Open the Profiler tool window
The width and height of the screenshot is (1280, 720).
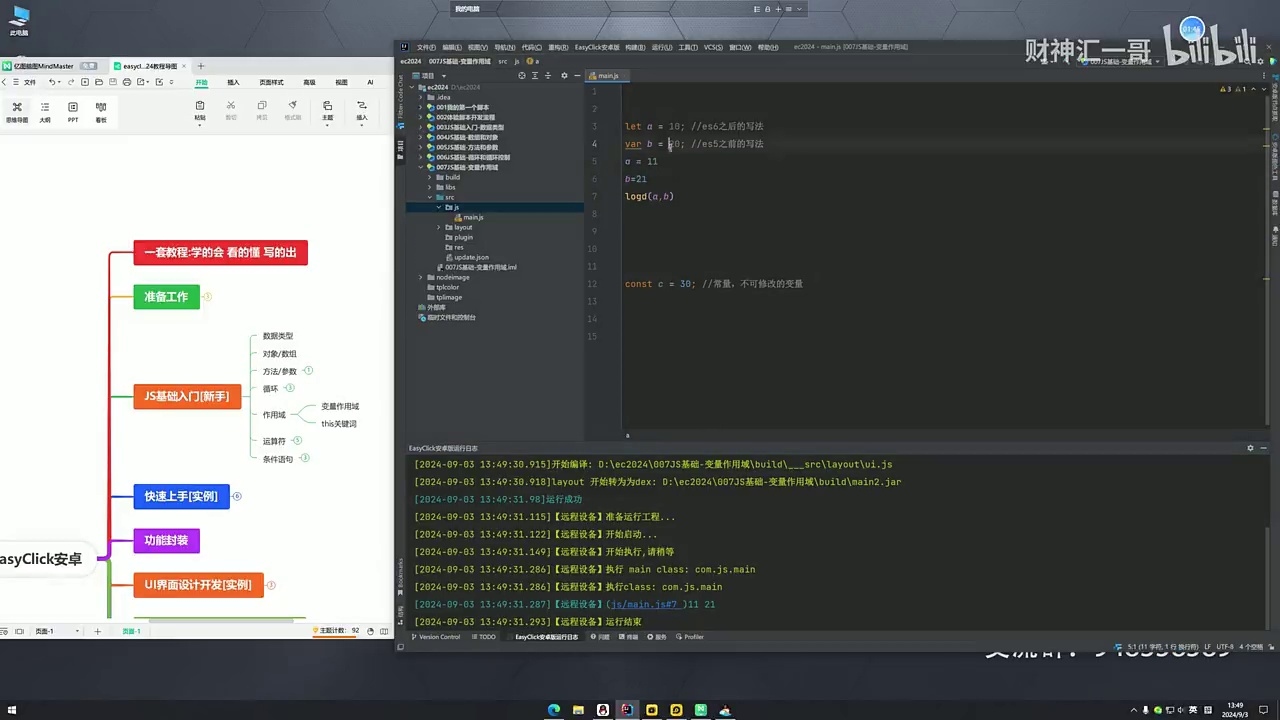point(690,637)
